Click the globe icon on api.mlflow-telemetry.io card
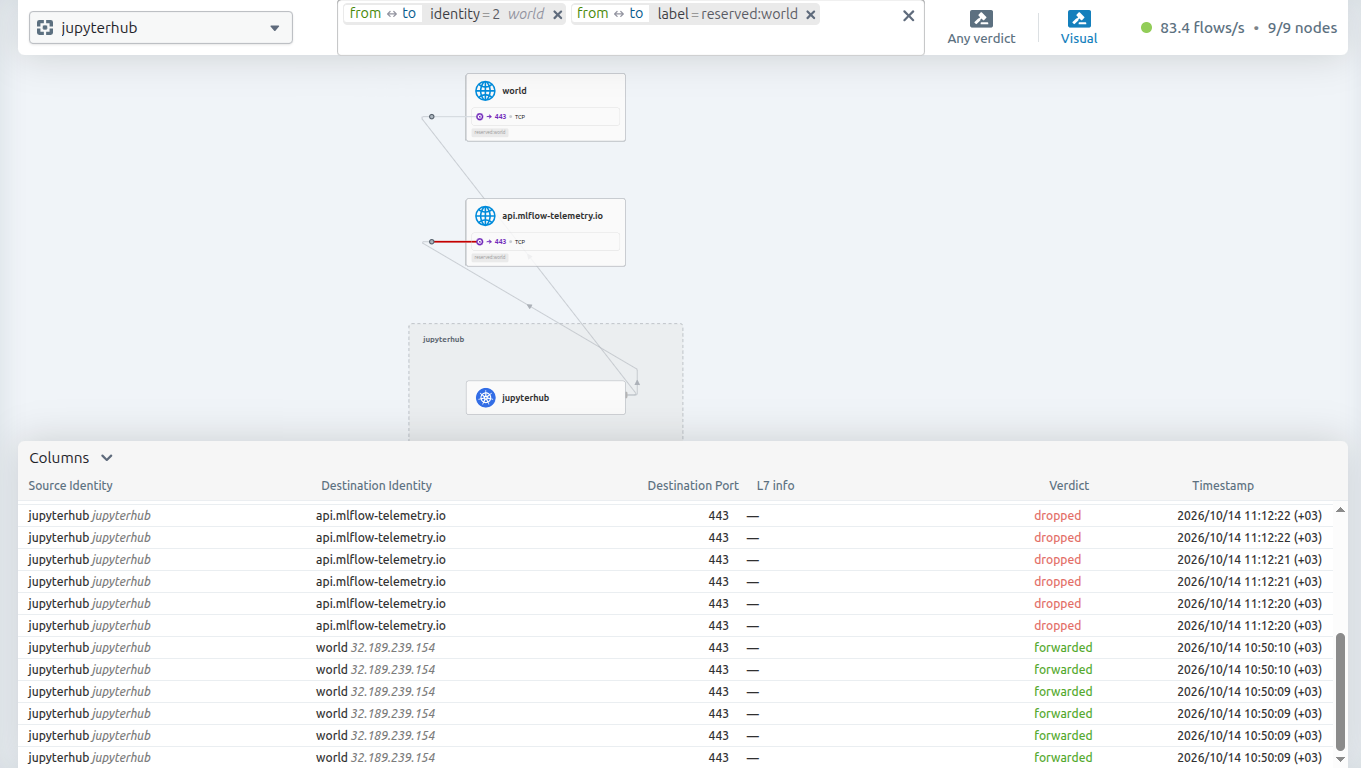Image resolution: width=1361 pixels, height=768 pixels. 485,216
